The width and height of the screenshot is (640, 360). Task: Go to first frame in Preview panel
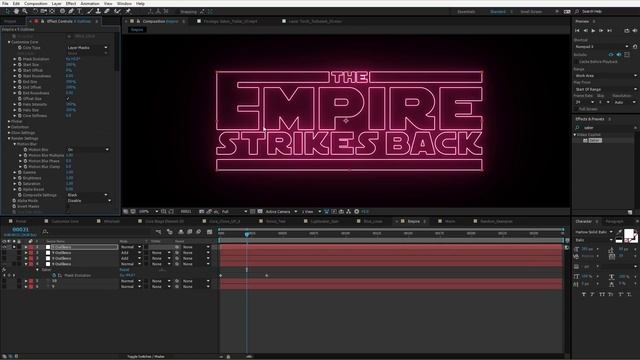pyautogui.click(x=577, y=31)
